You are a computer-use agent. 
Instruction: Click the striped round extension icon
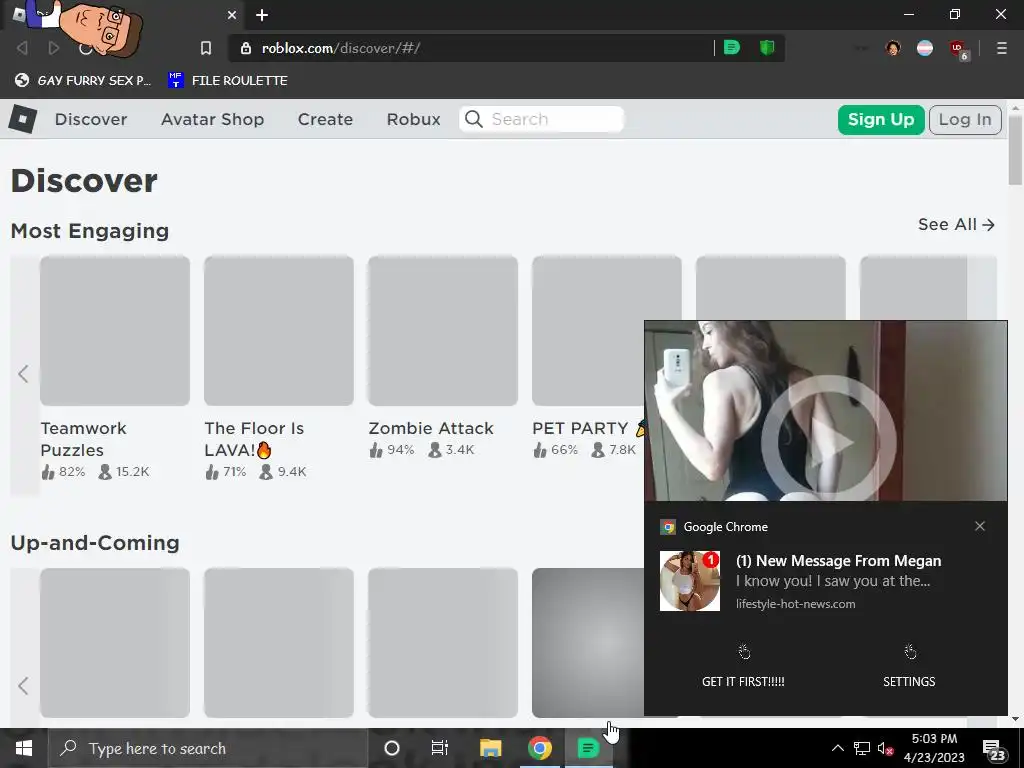coord(925,48)
